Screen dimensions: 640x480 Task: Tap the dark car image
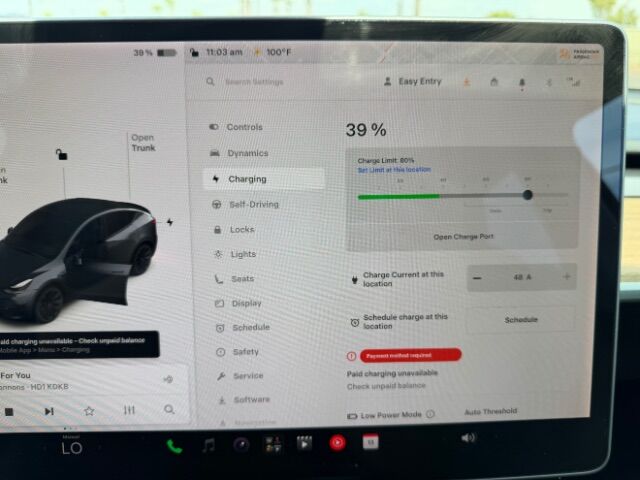click(78, 261)
